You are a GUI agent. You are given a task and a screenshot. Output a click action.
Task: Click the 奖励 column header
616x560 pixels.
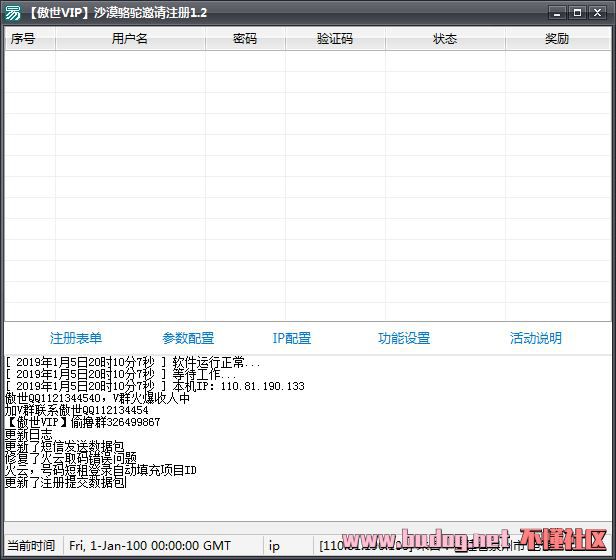(x=557, y=39)
